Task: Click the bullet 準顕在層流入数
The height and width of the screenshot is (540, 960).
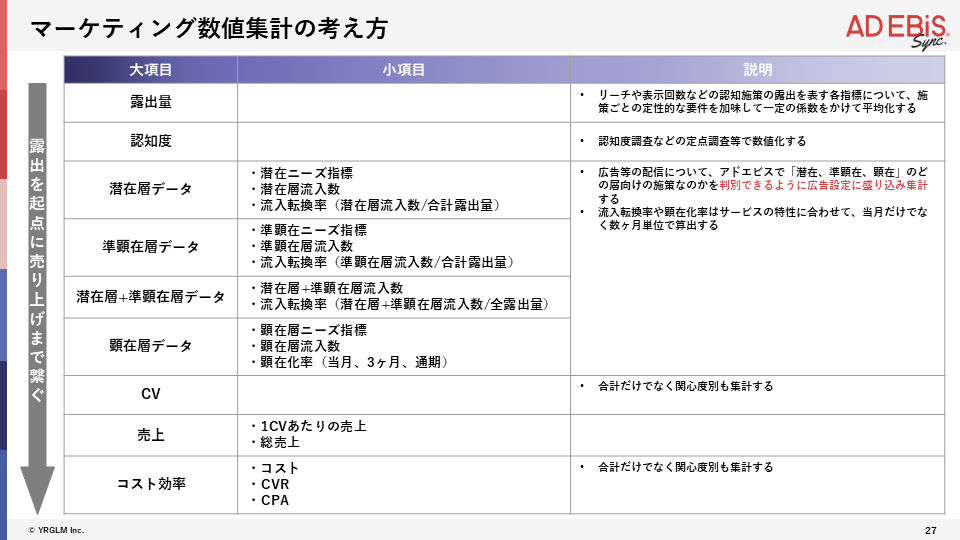Action: tap(301, 246)
